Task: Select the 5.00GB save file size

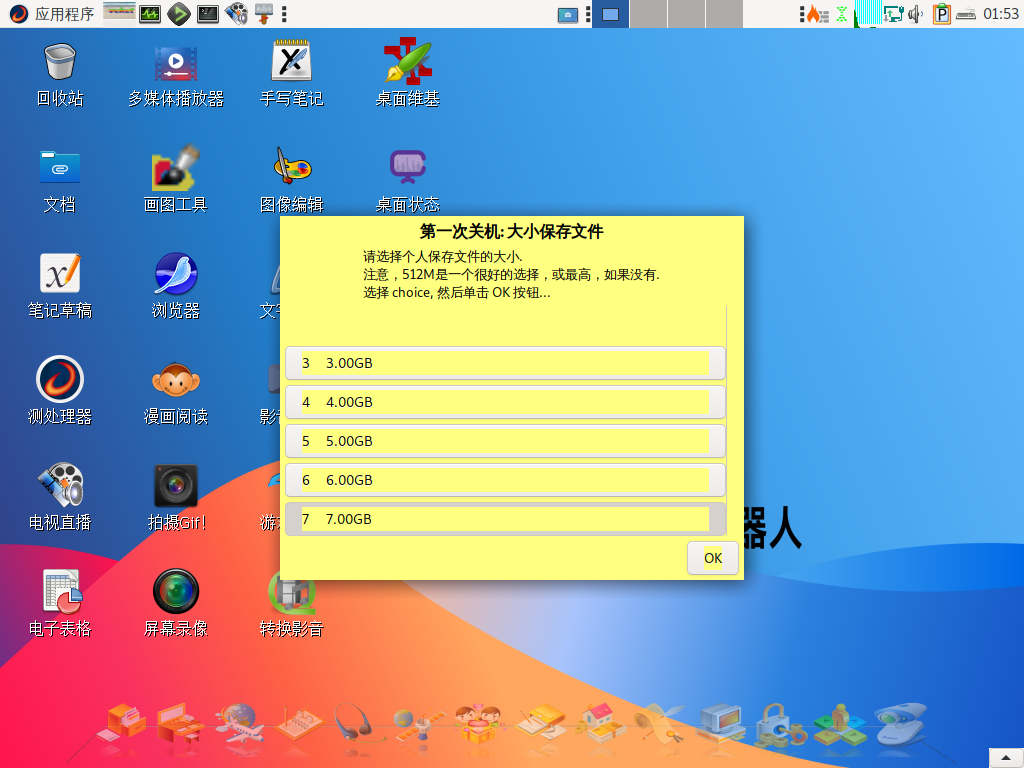Action: 505,441
